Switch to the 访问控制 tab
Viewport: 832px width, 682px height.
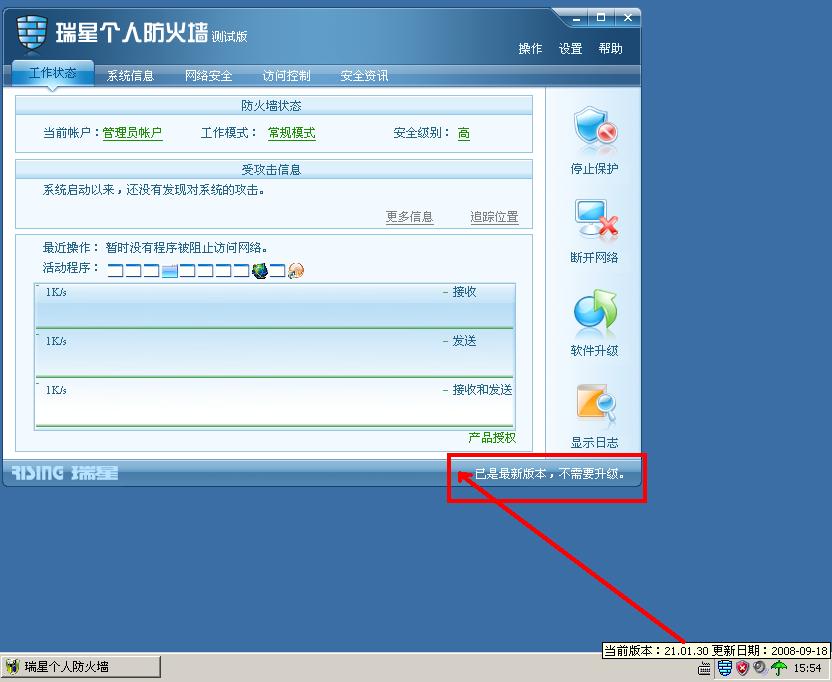tap(287, 76)
